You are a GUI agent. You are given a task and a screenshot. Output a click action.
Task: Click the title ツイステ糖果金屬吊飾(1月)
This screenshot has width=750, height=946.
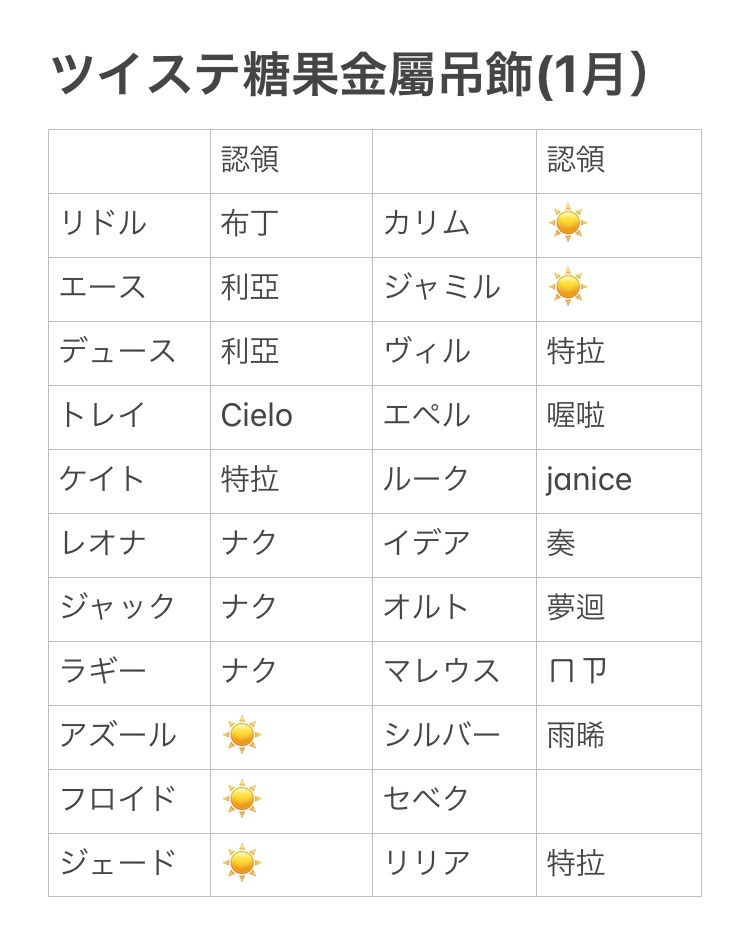[348, 75]
